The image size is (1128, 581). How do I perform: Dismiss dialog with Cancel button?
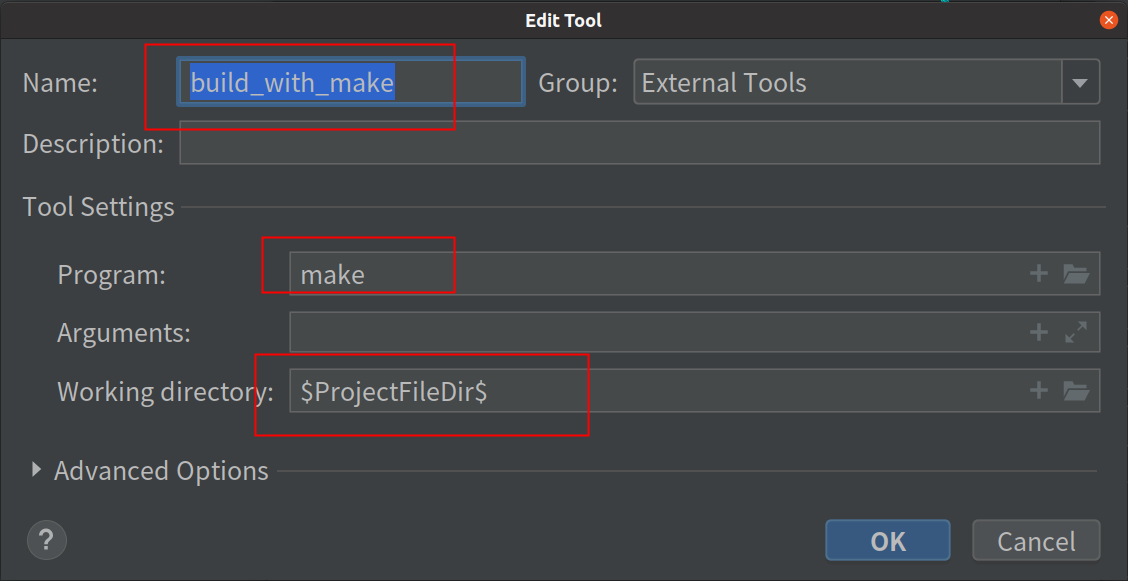[x=1036, y=541]
